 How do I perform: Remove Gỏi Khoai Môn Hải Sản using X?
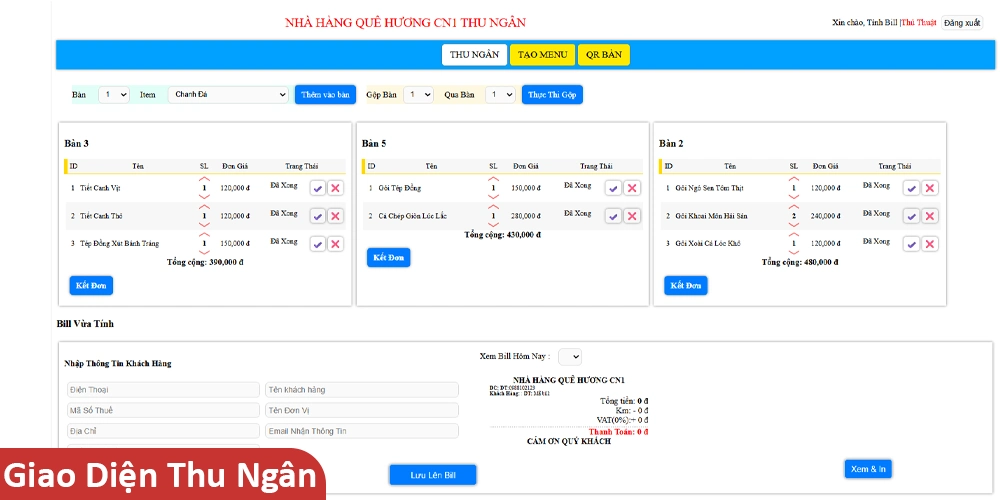point(930,216)
